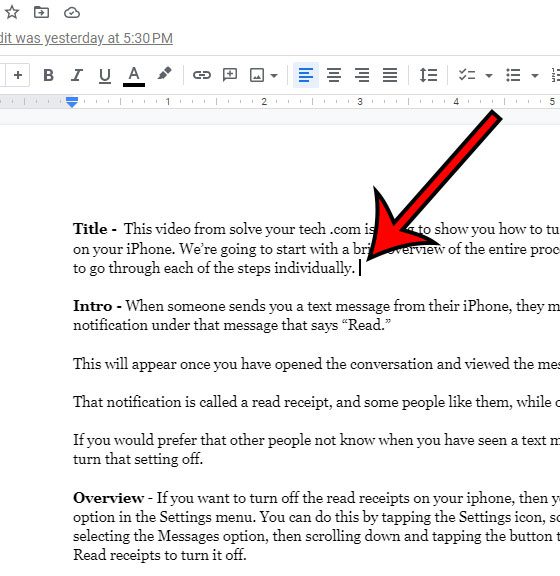The height and width of the screenshot is (576, 560).
Task: Insert an image
Action: pos(256,75)
